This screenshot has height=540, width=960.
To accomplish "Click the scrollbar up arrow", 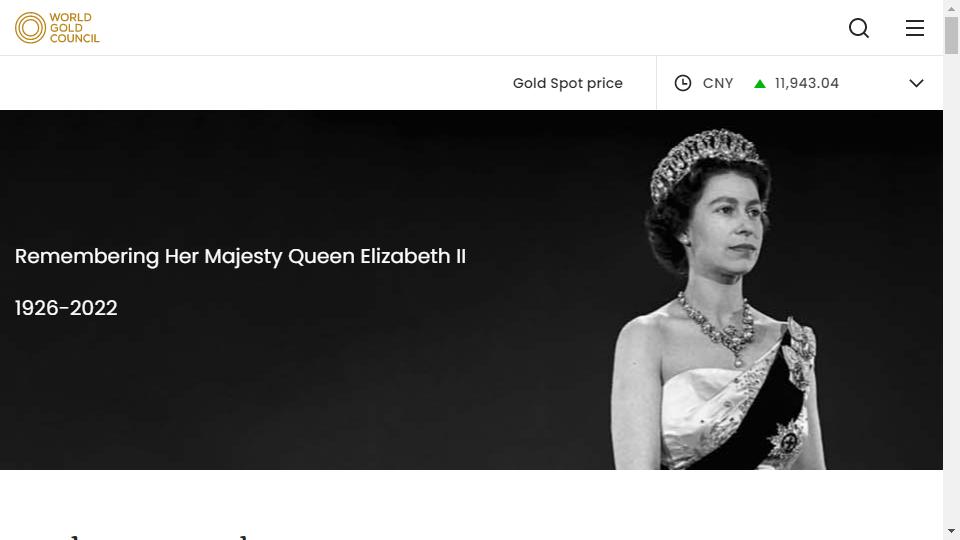I will (x=951, y=8).
